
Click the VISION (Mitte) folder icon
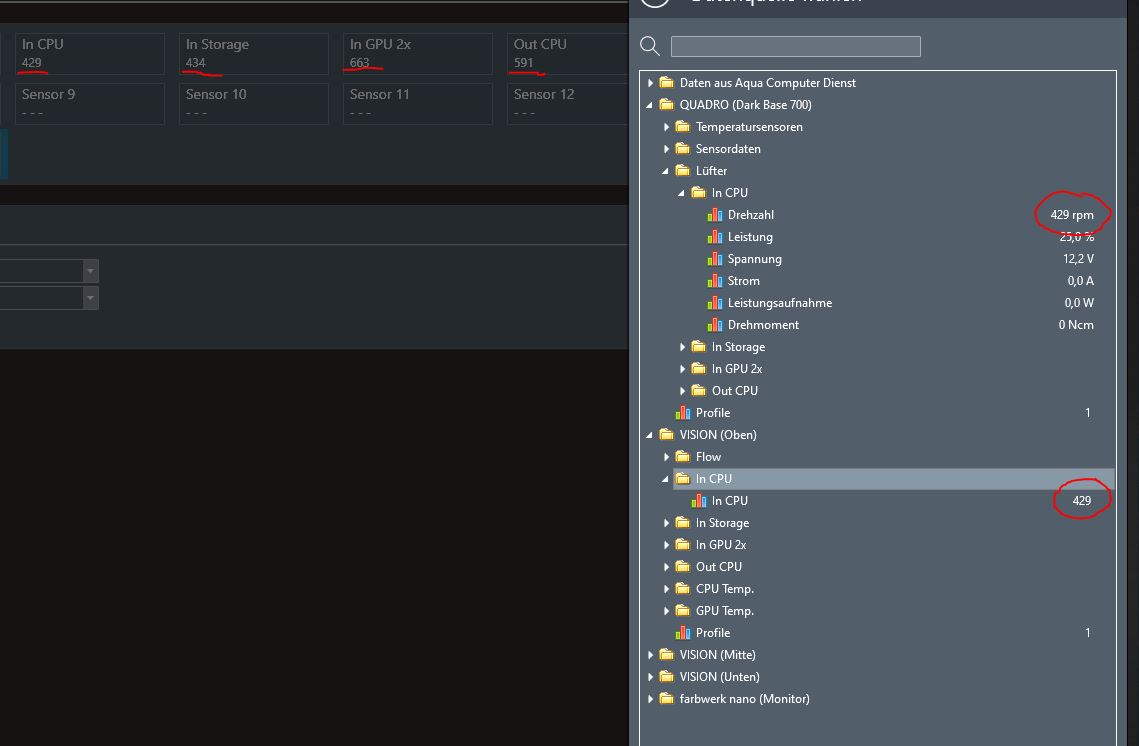click(x=667, y=654)
